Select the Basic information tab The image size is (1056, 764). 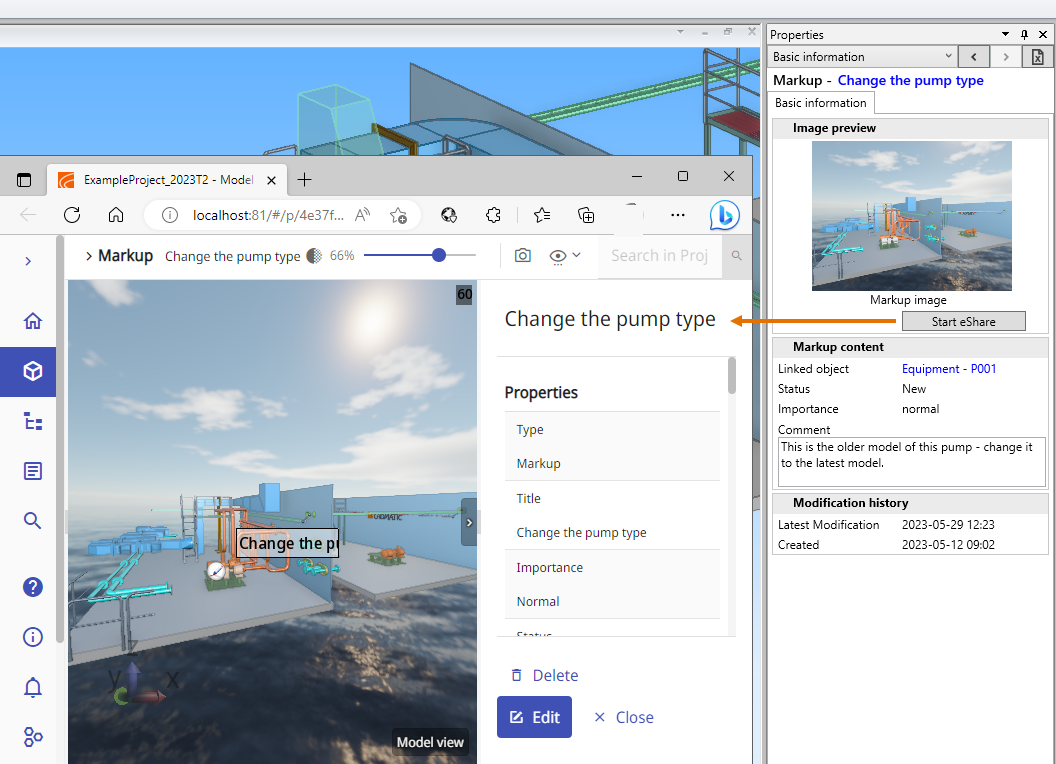coord(821,103)
